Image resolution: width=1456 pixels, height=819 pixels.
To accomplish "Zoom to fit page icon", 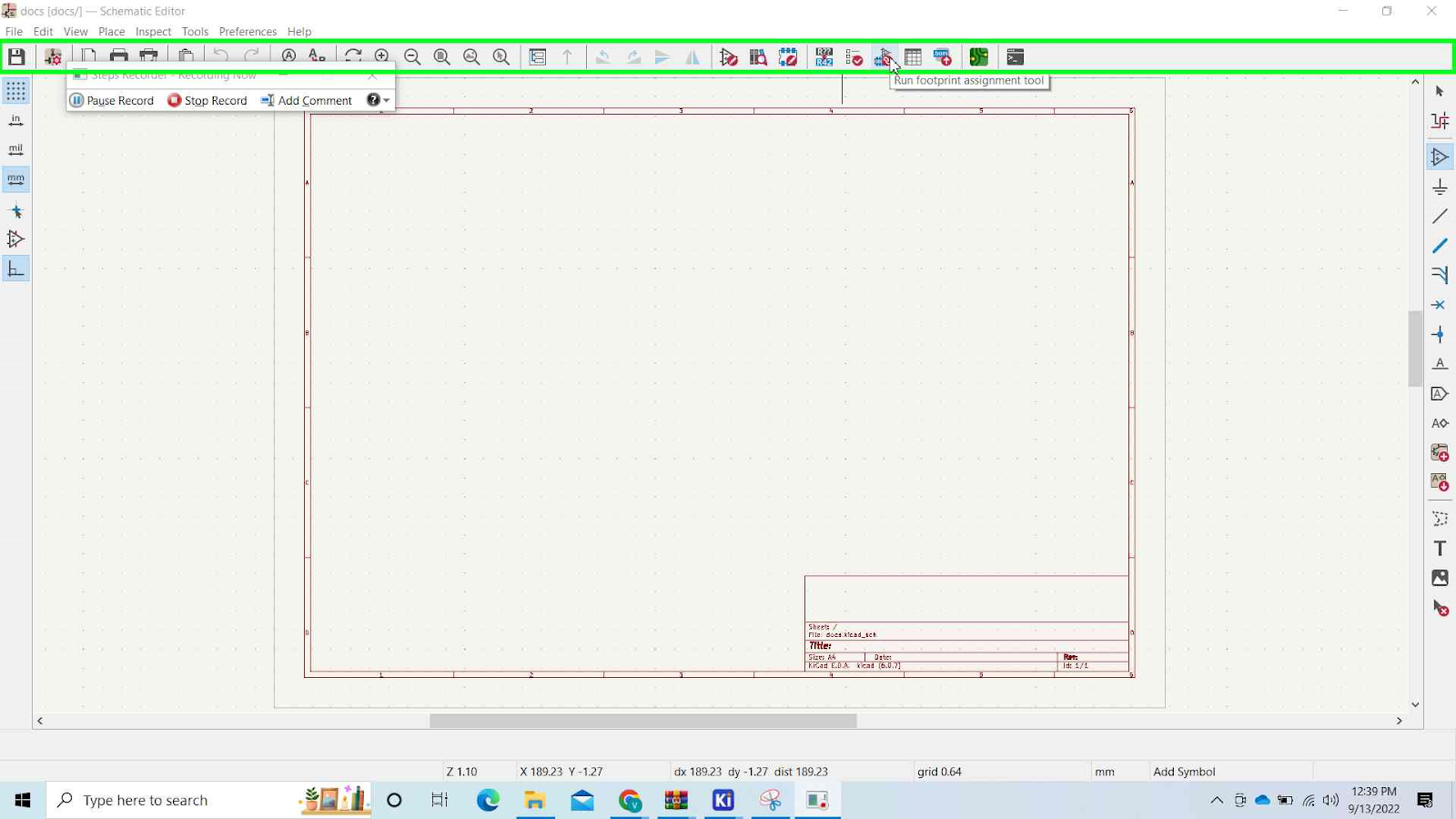I will point(442,57).
